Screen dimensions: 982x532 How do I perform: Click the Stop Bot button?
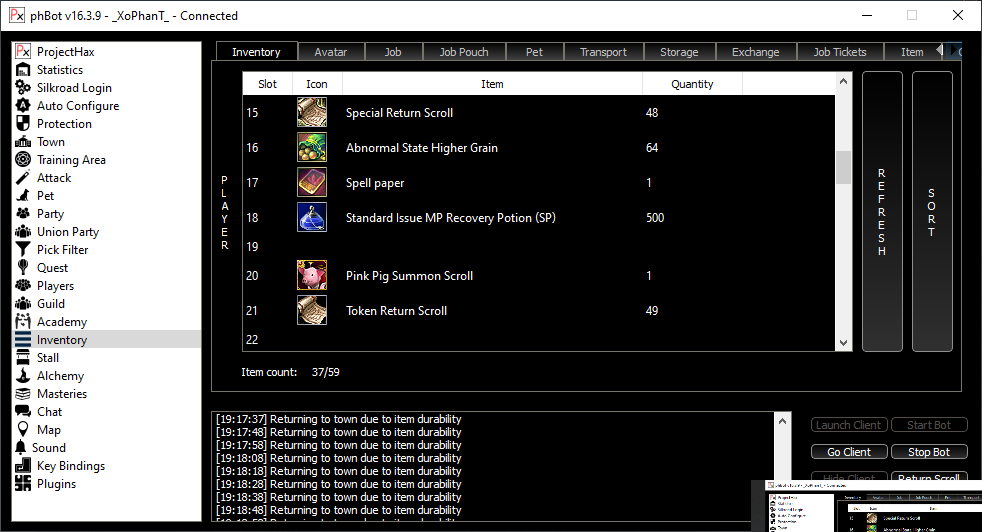point(929,452)
